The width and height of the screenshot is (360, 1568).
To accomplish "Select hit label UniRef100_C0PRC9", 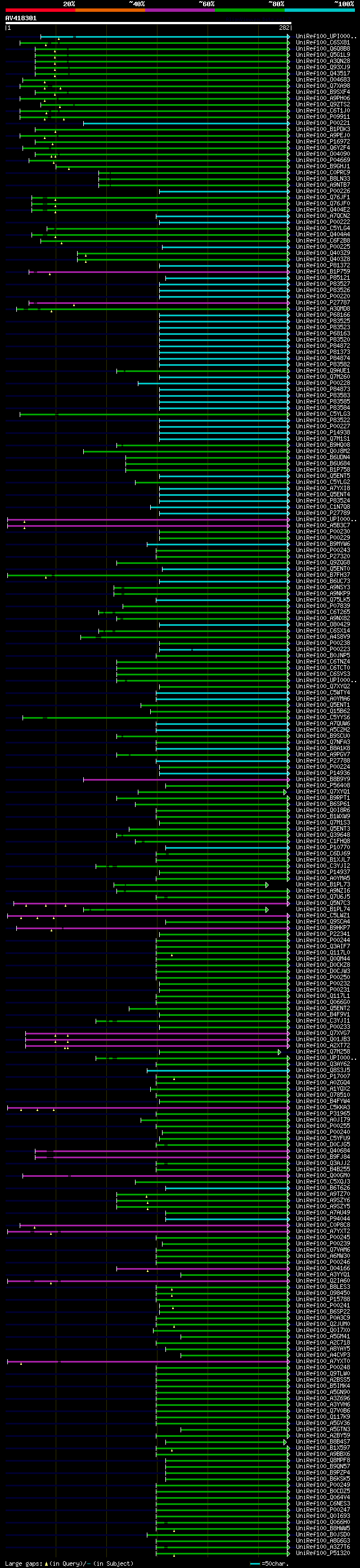I will (x=323, y=172).
